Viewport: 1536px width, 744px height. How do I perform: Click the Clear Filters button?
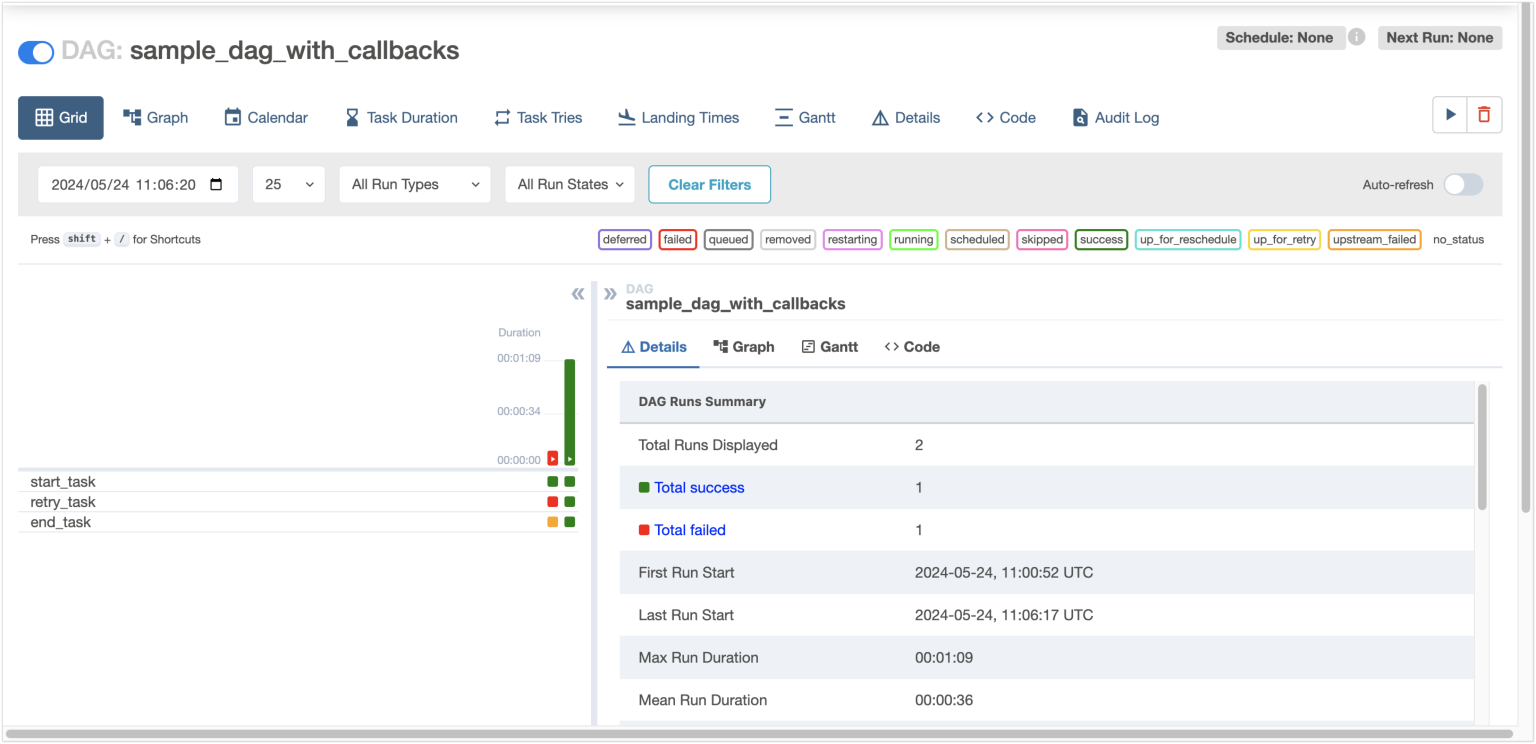[709, 184]
